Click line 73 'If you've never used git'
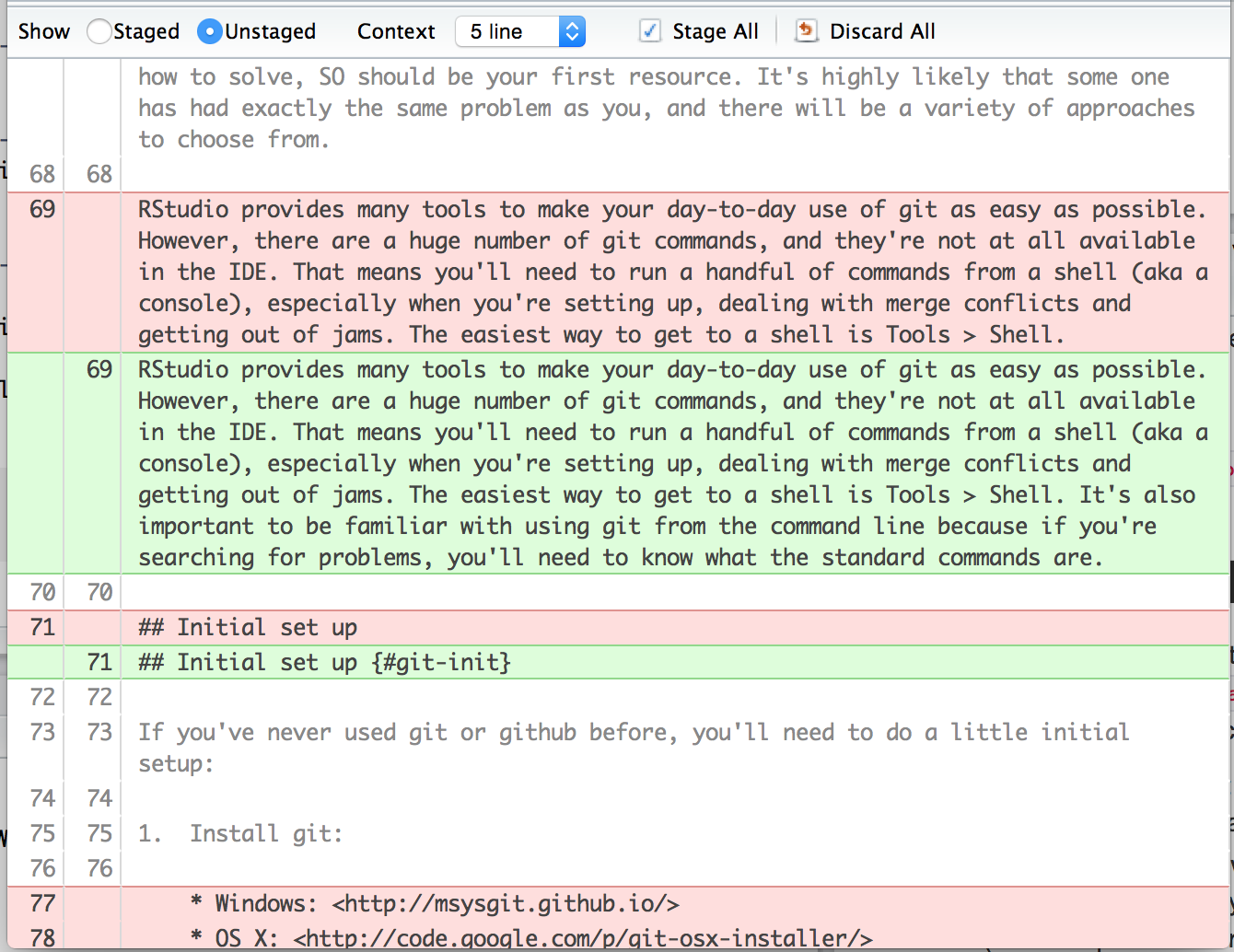1234x952 pixels. click(634, 748)
